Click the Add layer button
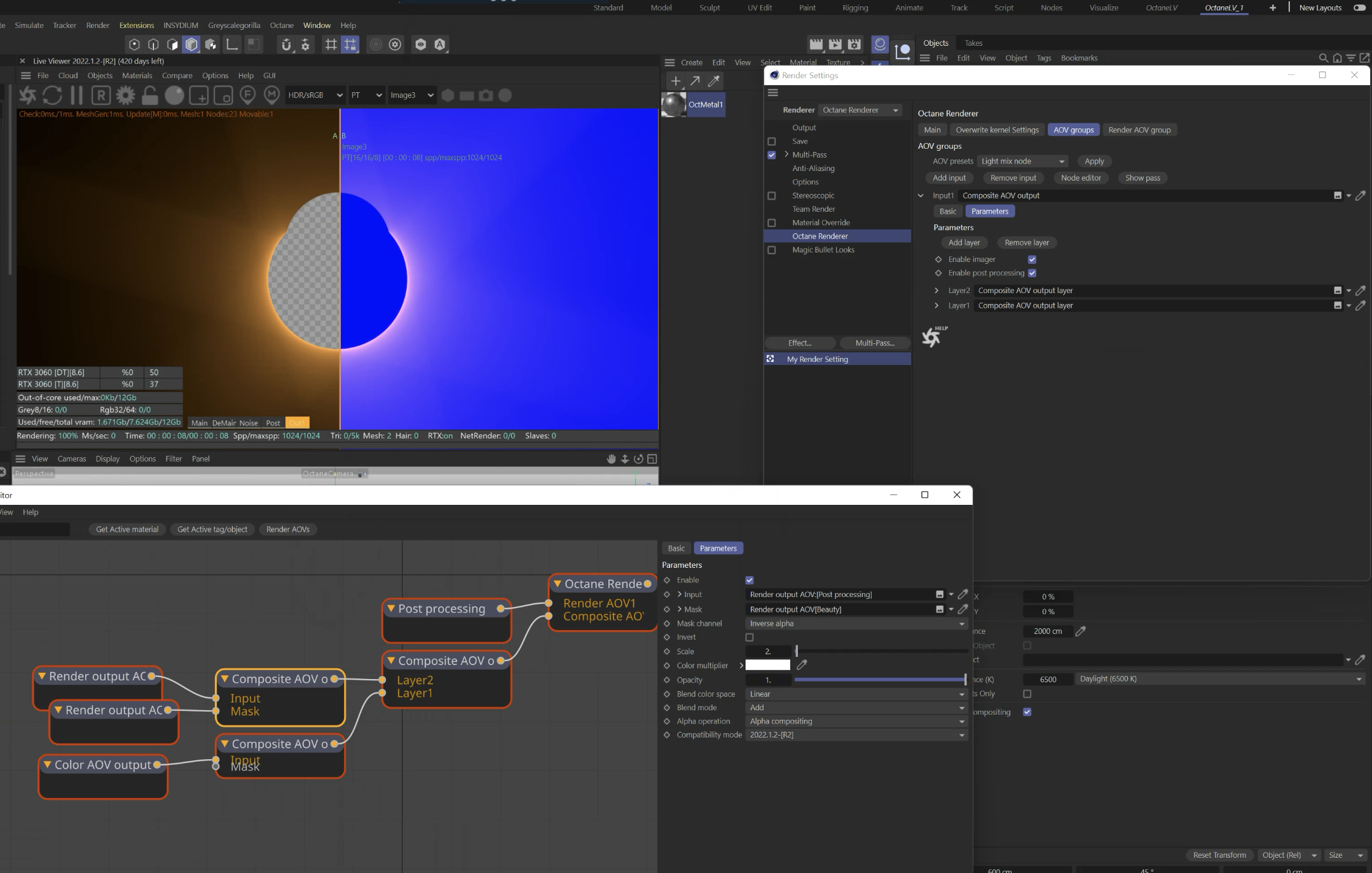Screen dimensions: 1372x873 (x=964, y=243)
